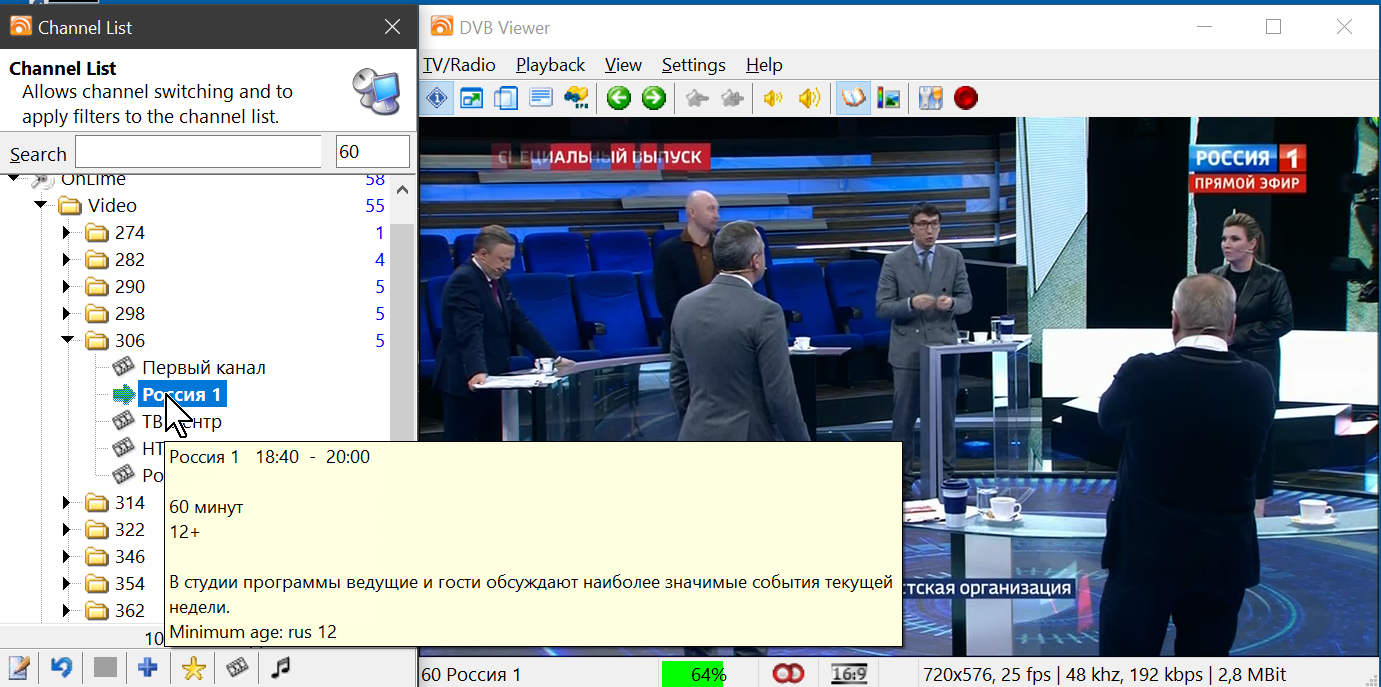Expand the 274 folder
The width and height of the screenshot is (1381, 687).
pos(68,233)
